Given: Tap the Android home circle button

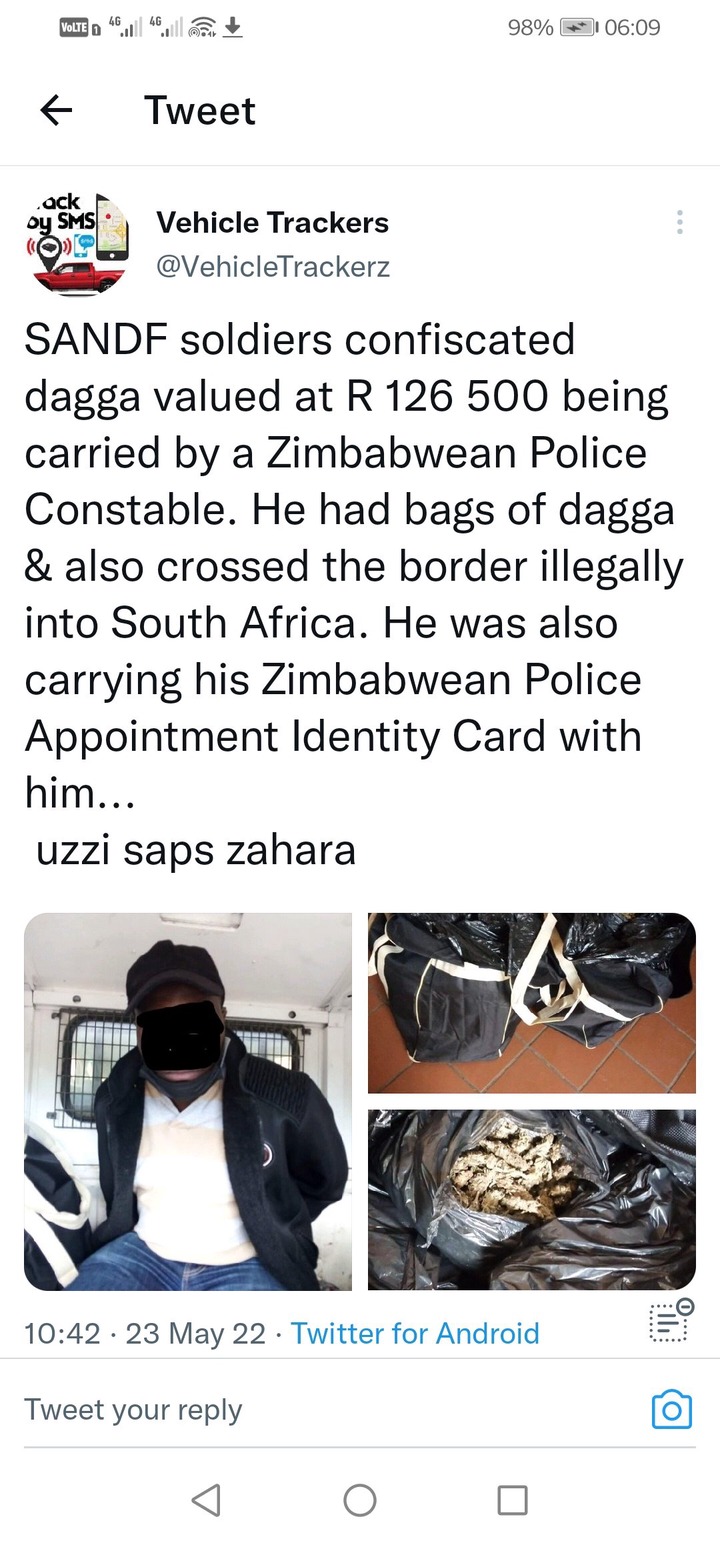Looking at the screenshot, I should tap(360, 1499).
